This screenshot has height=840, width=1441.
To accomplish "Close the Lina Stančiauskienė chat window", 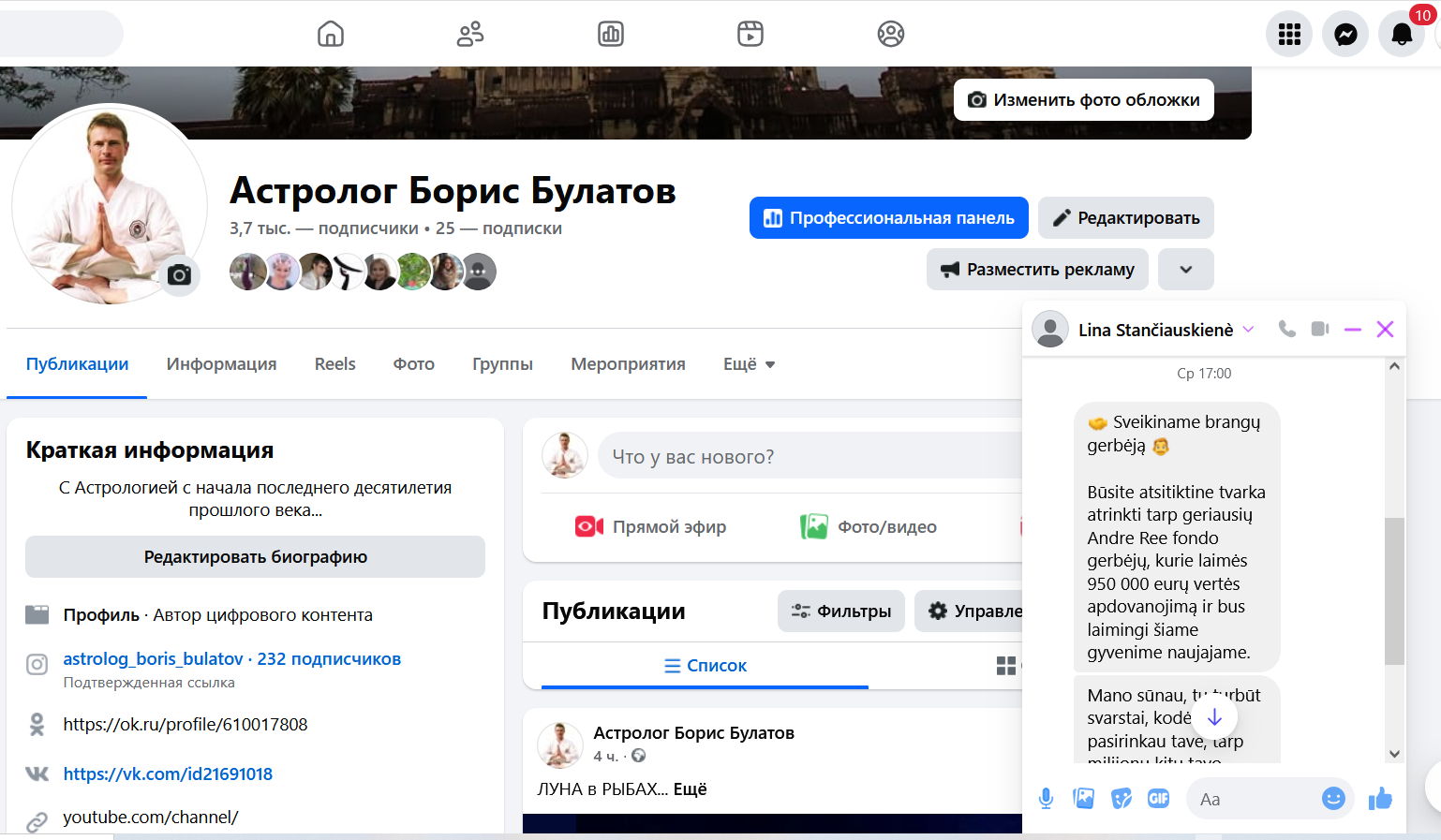I will pos(1385,329).
